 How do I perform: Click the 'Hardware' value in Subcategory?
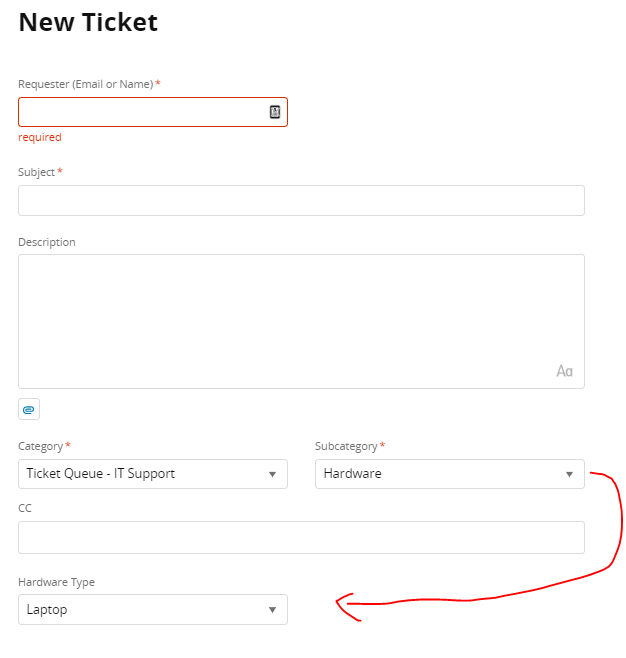click(x=352, y=474)
